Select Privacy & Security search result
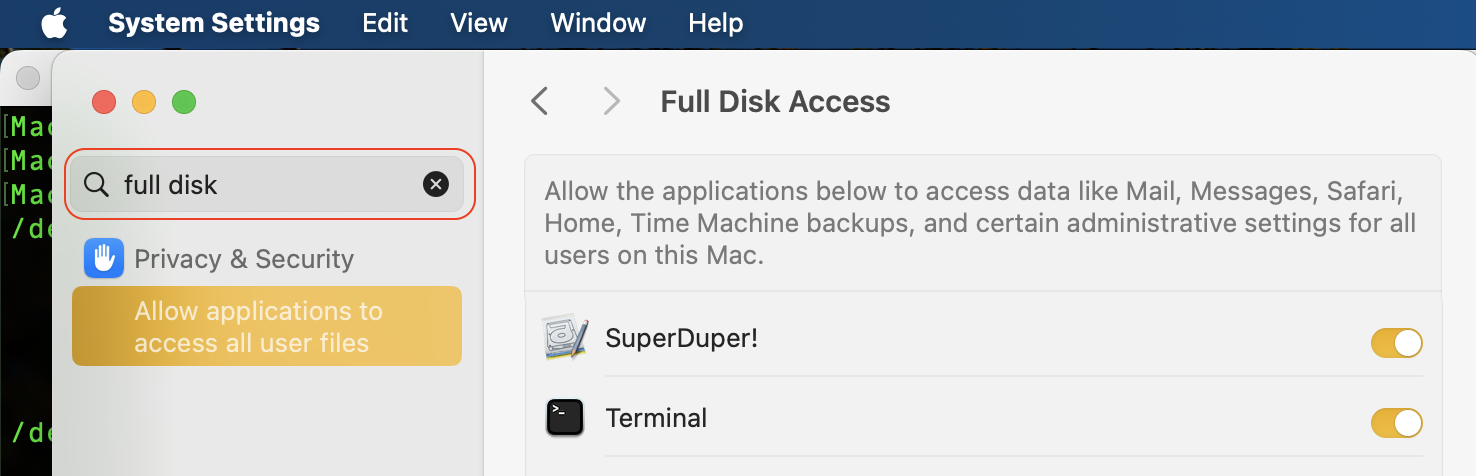The image size is (1476, 476). click(x=244, y=259)
